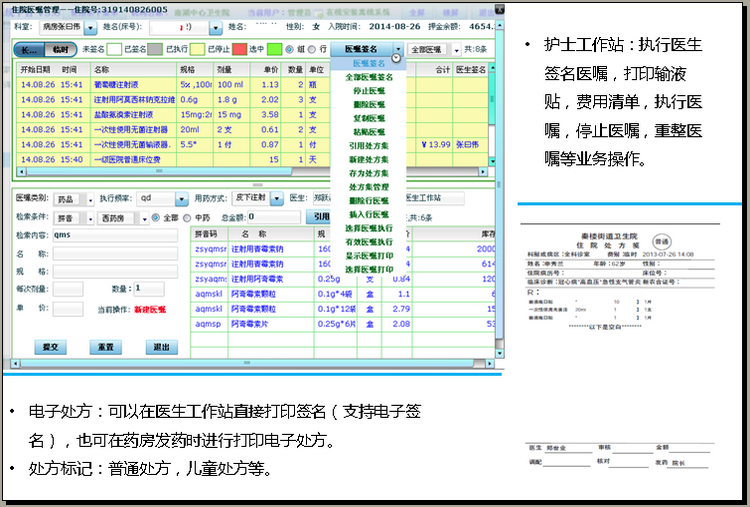Click the 已签名 gray color swatch

point(155,49)
